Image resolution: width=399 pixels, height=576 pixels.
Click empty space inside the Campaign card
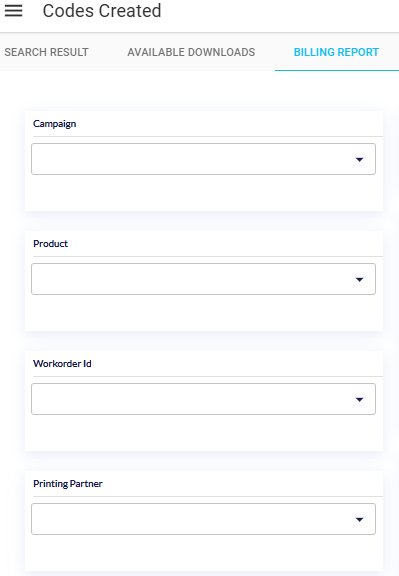click(x=203, y=193)
